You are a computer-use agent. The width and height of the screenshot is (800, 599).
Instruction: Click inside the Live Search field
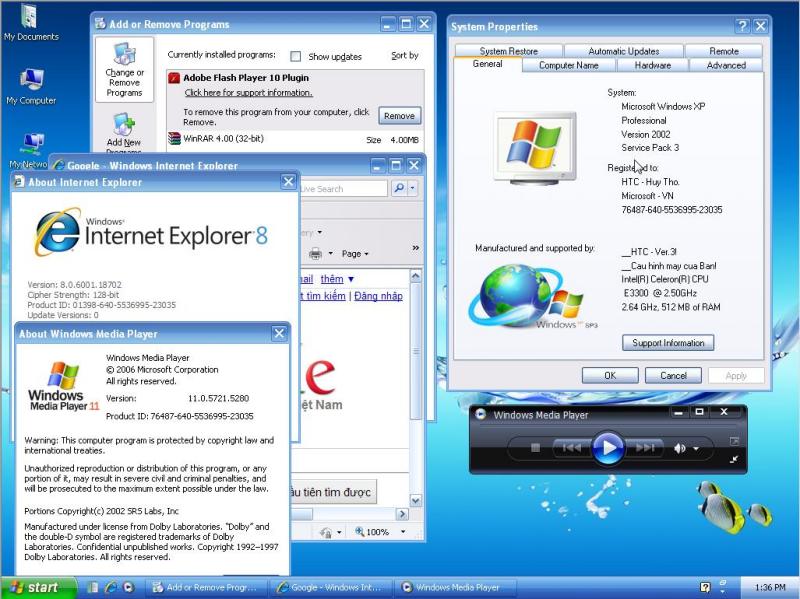pyautogui.click(x=345, y=189)
